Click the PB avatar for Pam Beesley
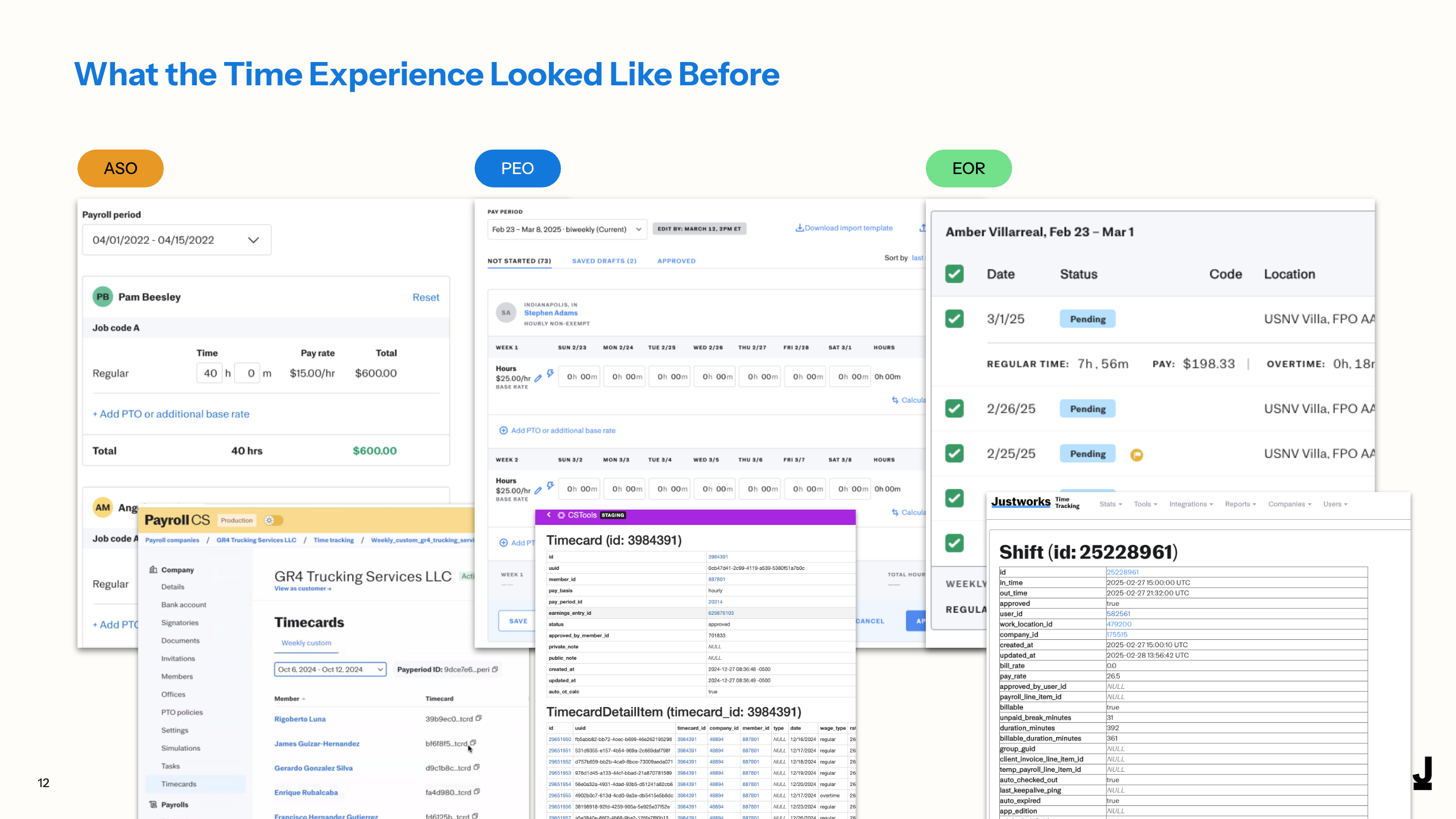Screen dimensions: 1456x819 pyautogui.click(x=103, y=297)
